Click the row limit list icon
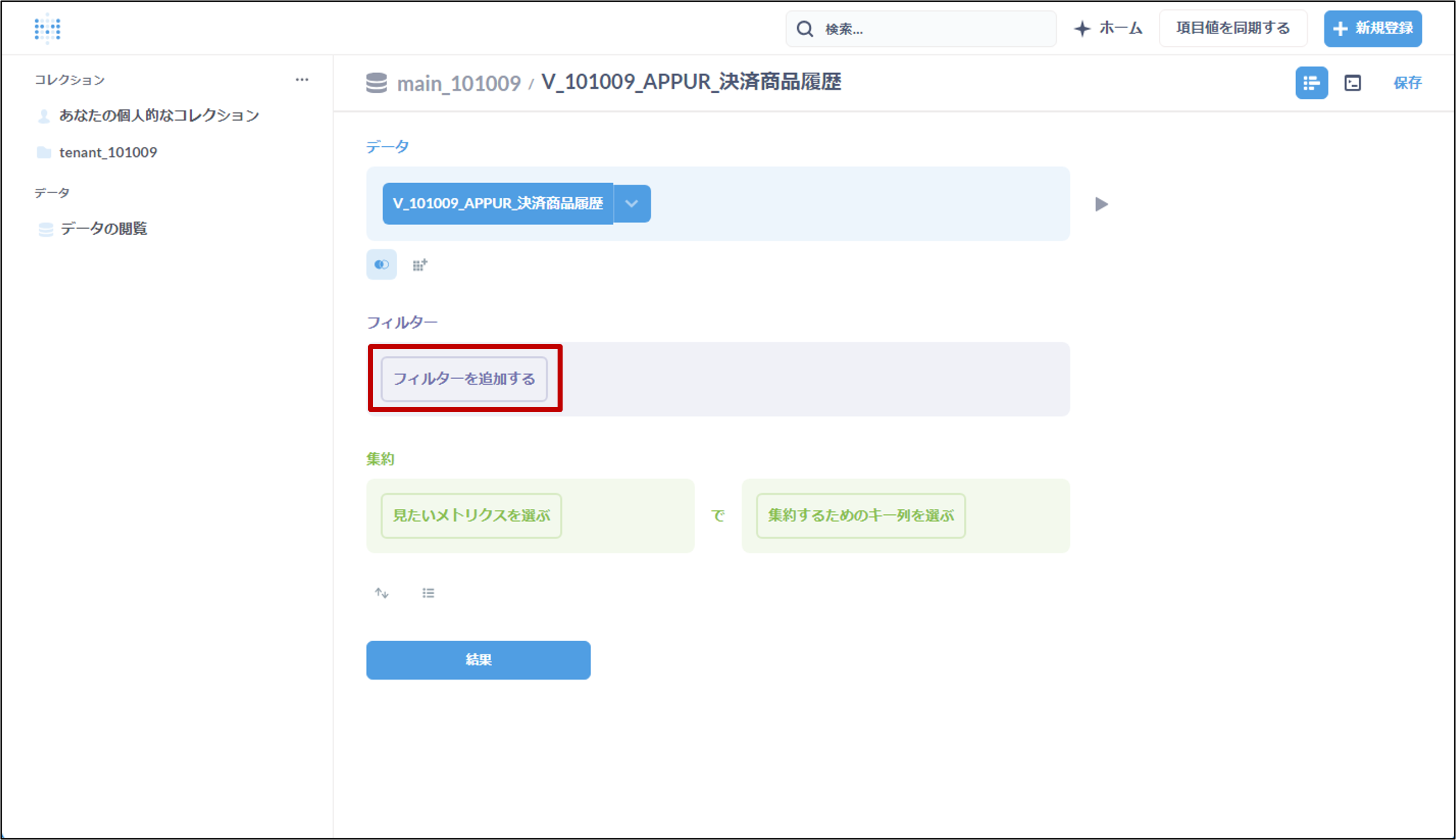 (x=428, y=593)
